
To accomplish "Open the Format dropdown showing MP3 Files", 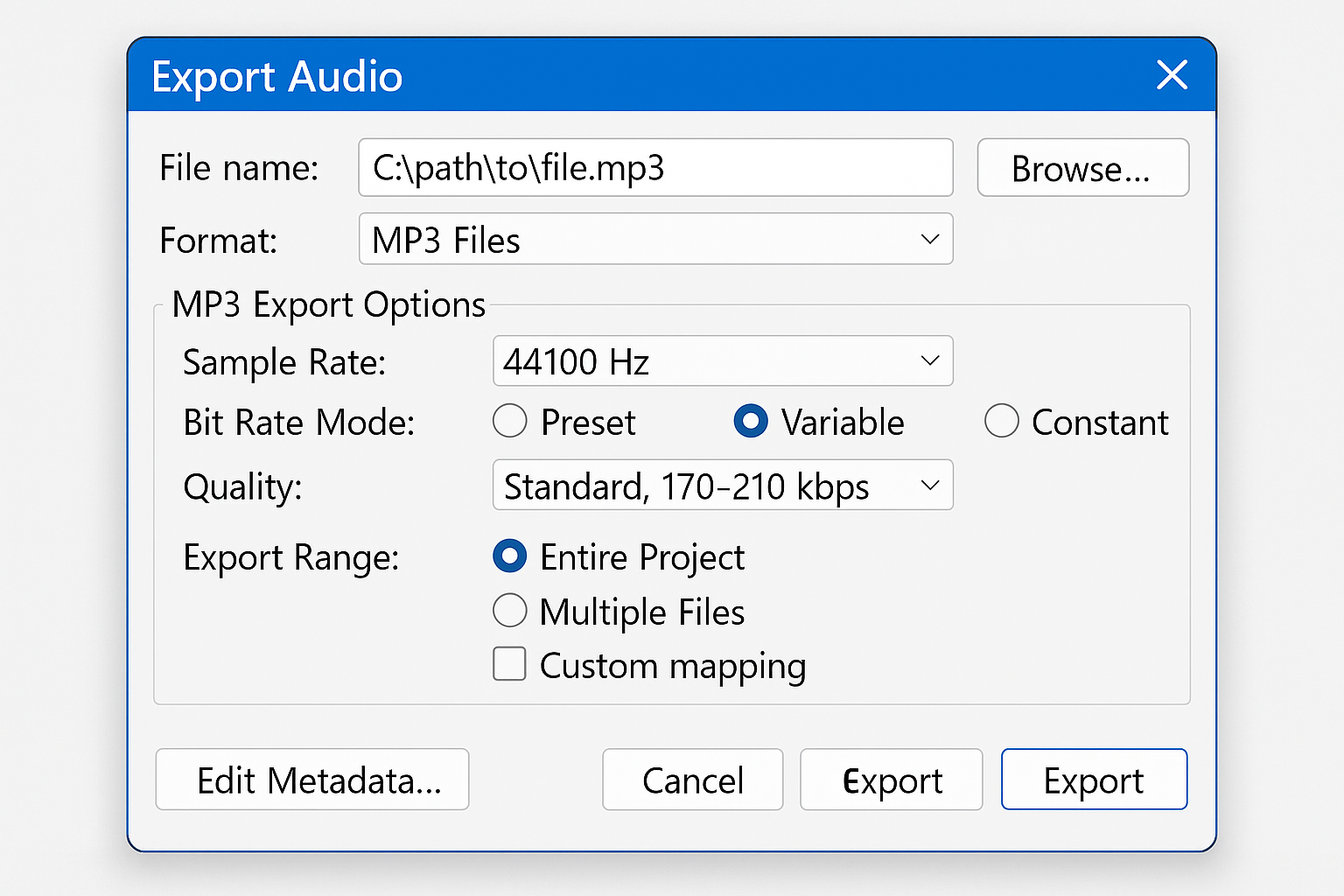I will 654,239.
